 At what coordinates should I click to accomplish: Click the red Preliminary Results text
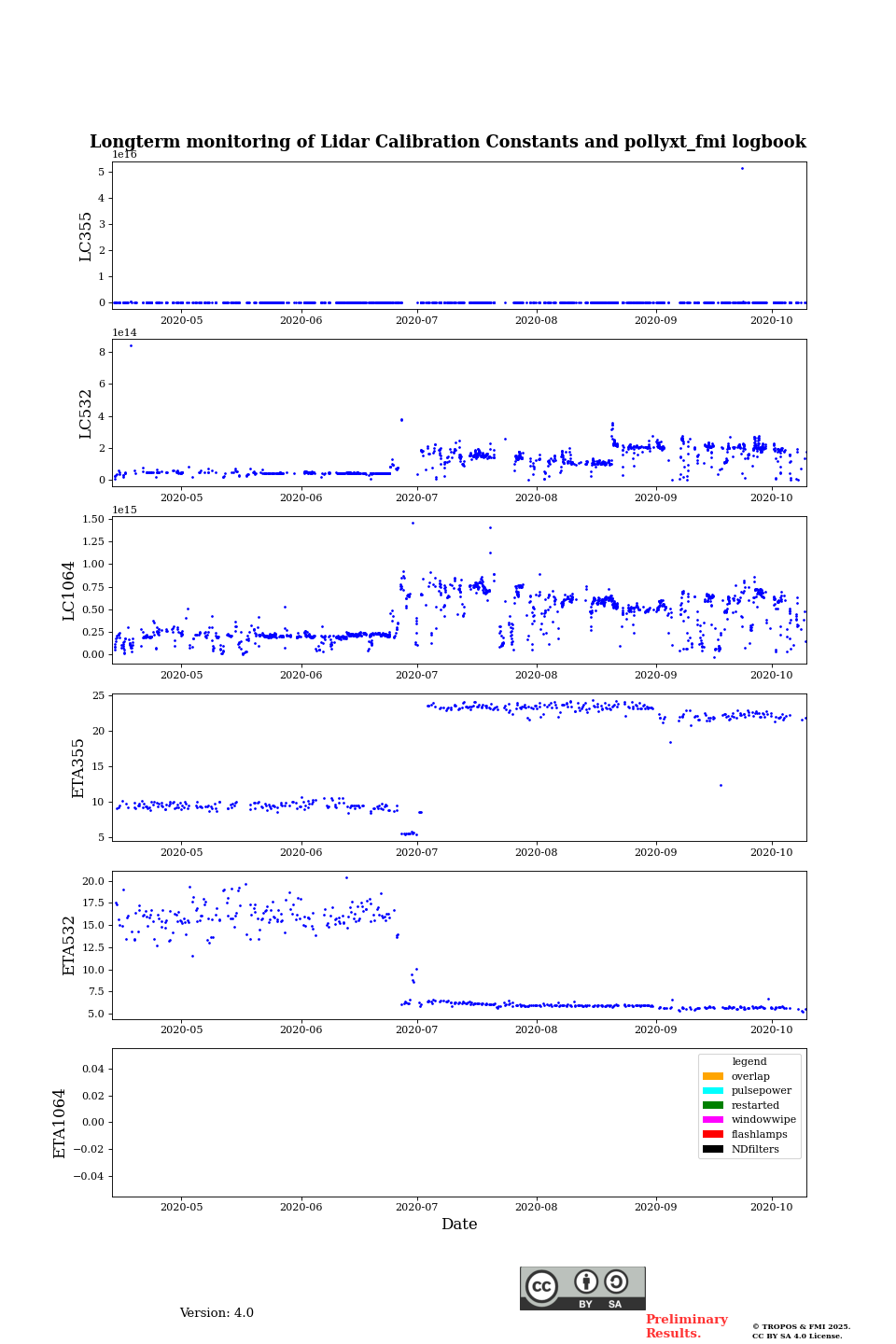coord(686,1326)
